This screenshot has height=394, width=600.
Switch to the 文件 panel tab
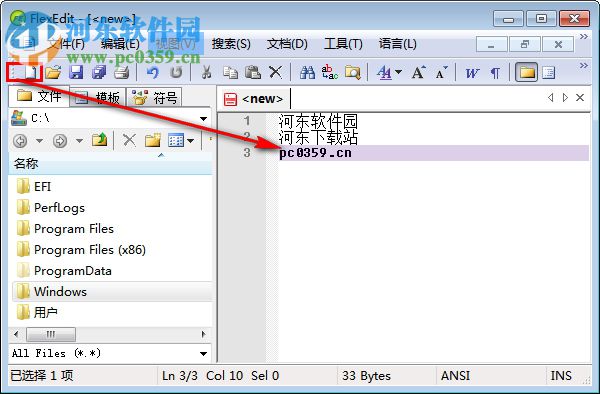coord(39,96)
